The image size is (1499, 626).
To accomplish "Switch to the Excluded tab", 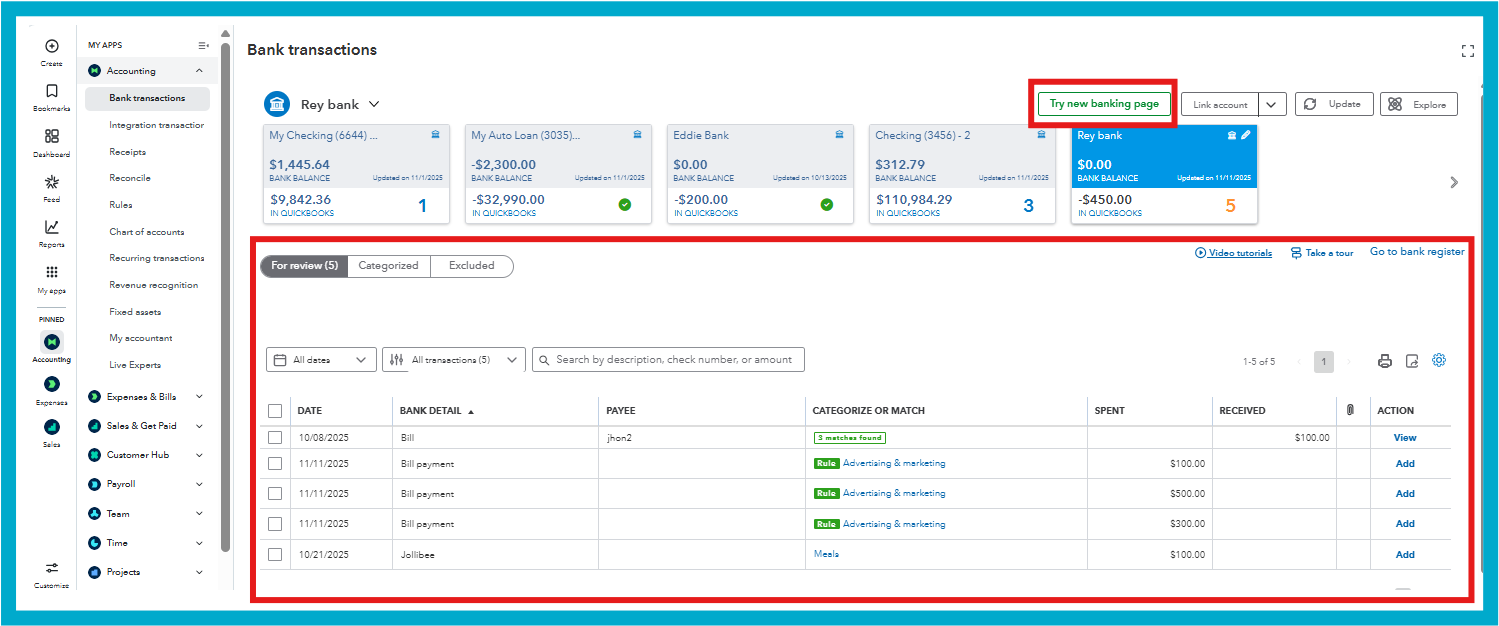I will 471,266.
